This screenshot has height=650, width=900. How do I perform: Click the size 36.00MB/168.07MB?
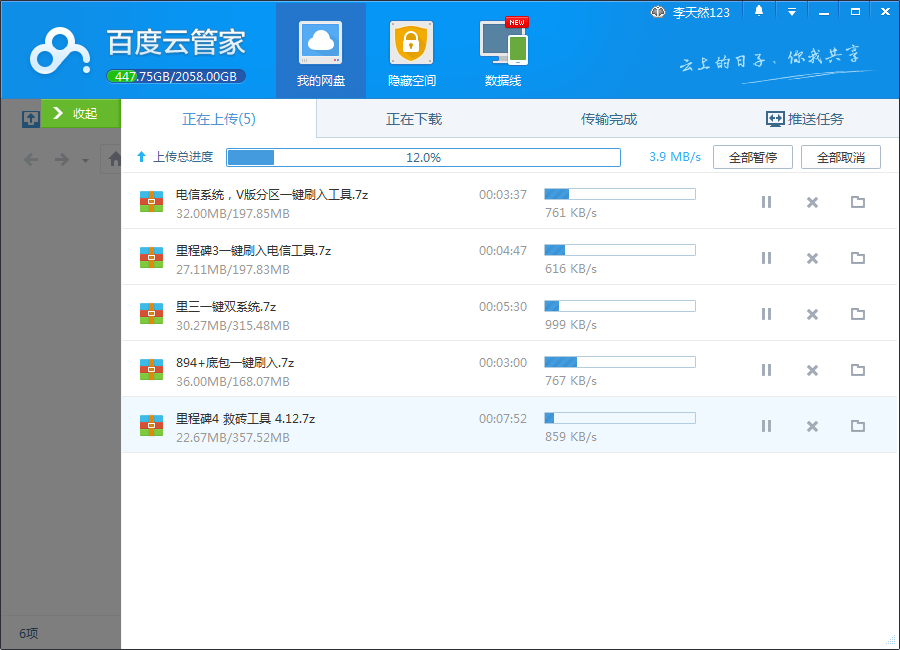232,382
